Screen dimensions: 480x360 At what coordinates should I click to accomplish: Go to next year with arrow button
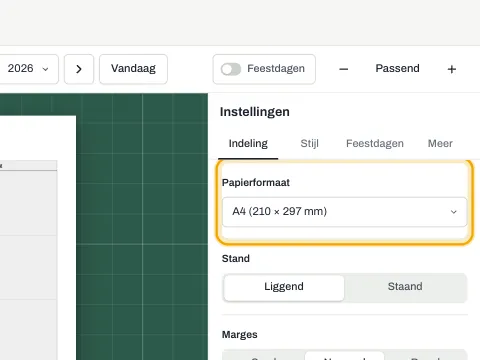pos(79,69)
